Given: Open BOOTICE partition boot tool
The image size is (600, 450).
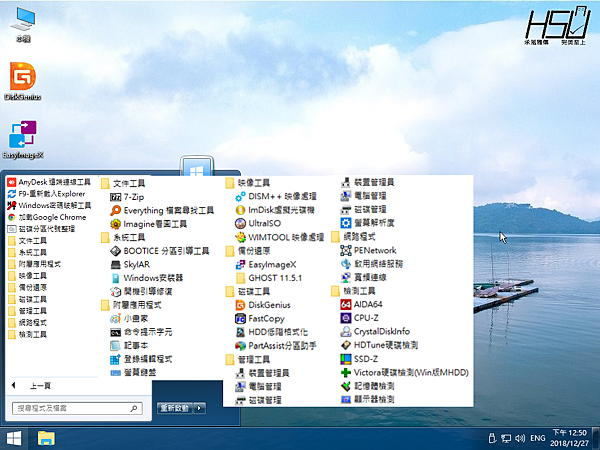Looking at the screenshot, I should tap(160, 251).
